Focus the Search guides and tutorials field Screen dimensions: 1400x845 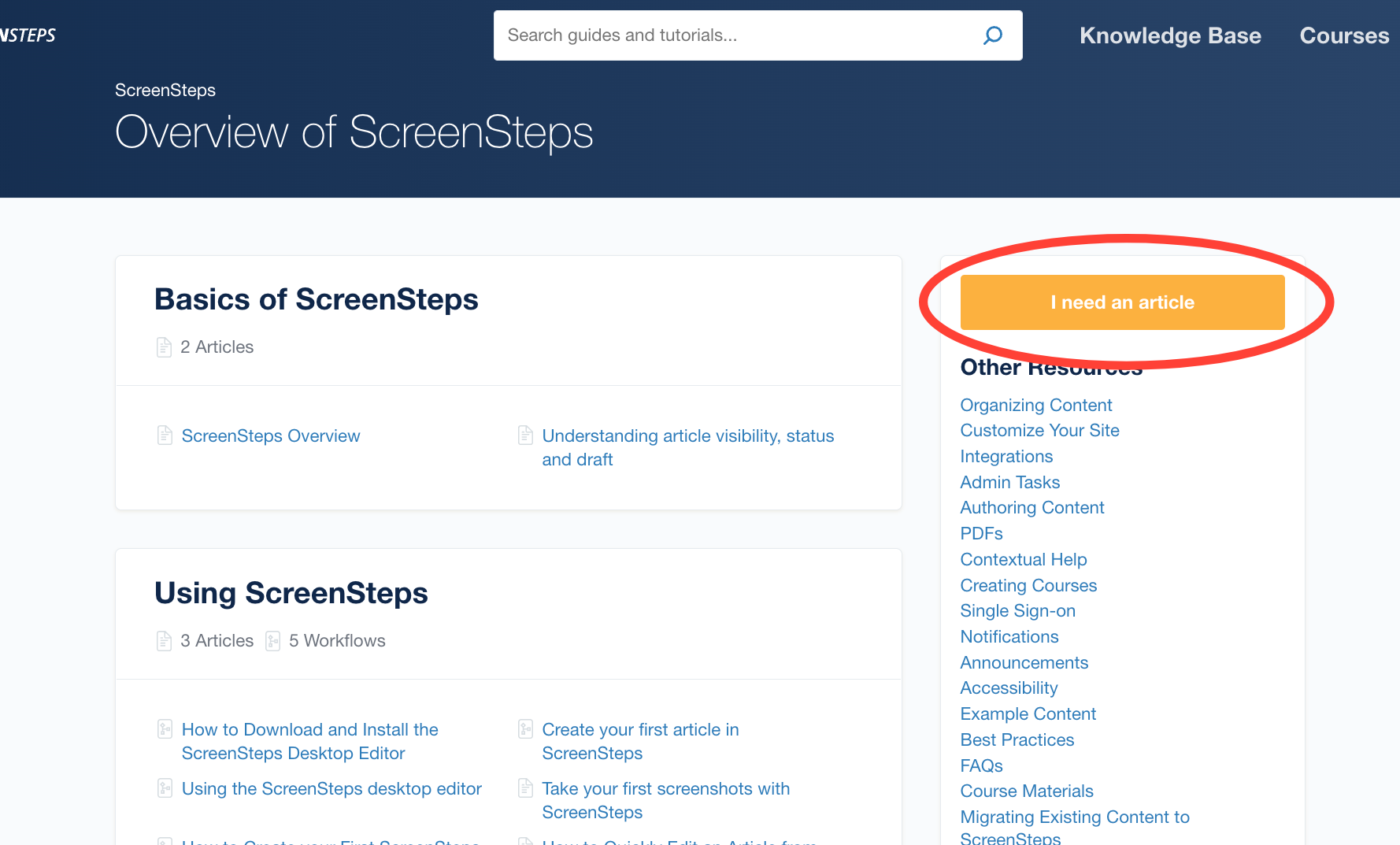[732, 35]
